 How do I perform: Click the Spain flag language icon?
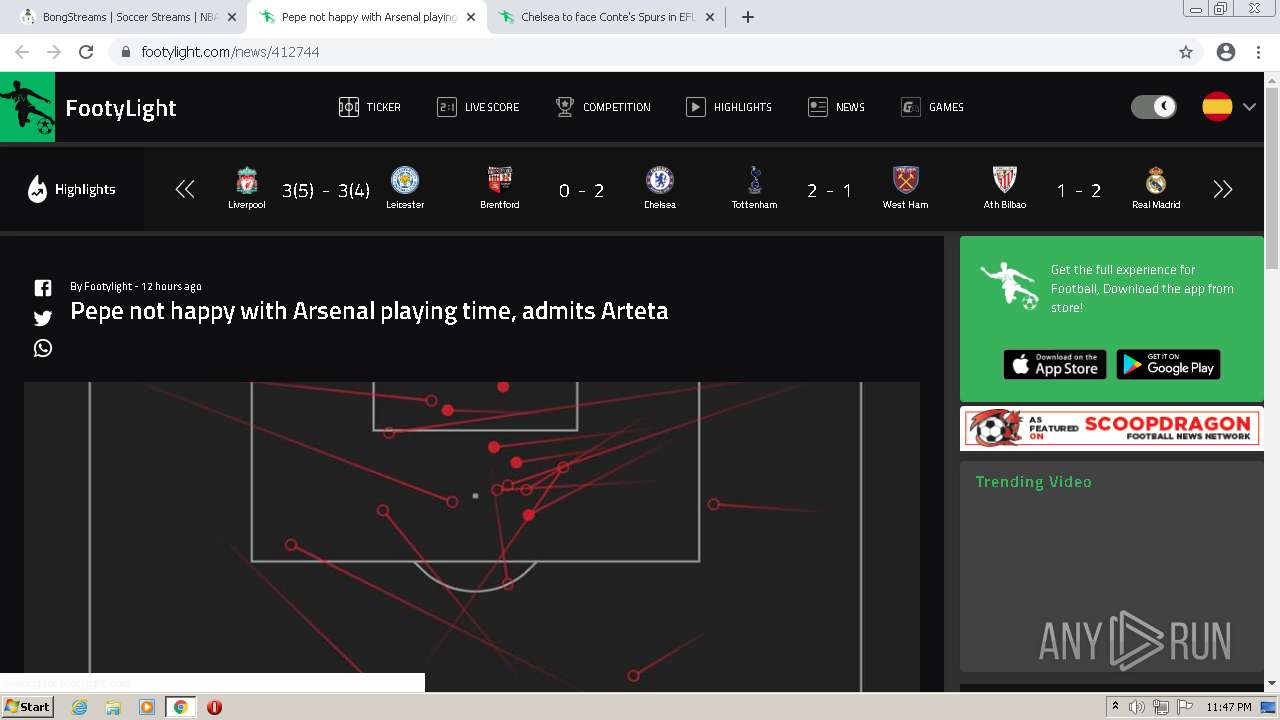pyautogui.click(x=1217, y=107)
